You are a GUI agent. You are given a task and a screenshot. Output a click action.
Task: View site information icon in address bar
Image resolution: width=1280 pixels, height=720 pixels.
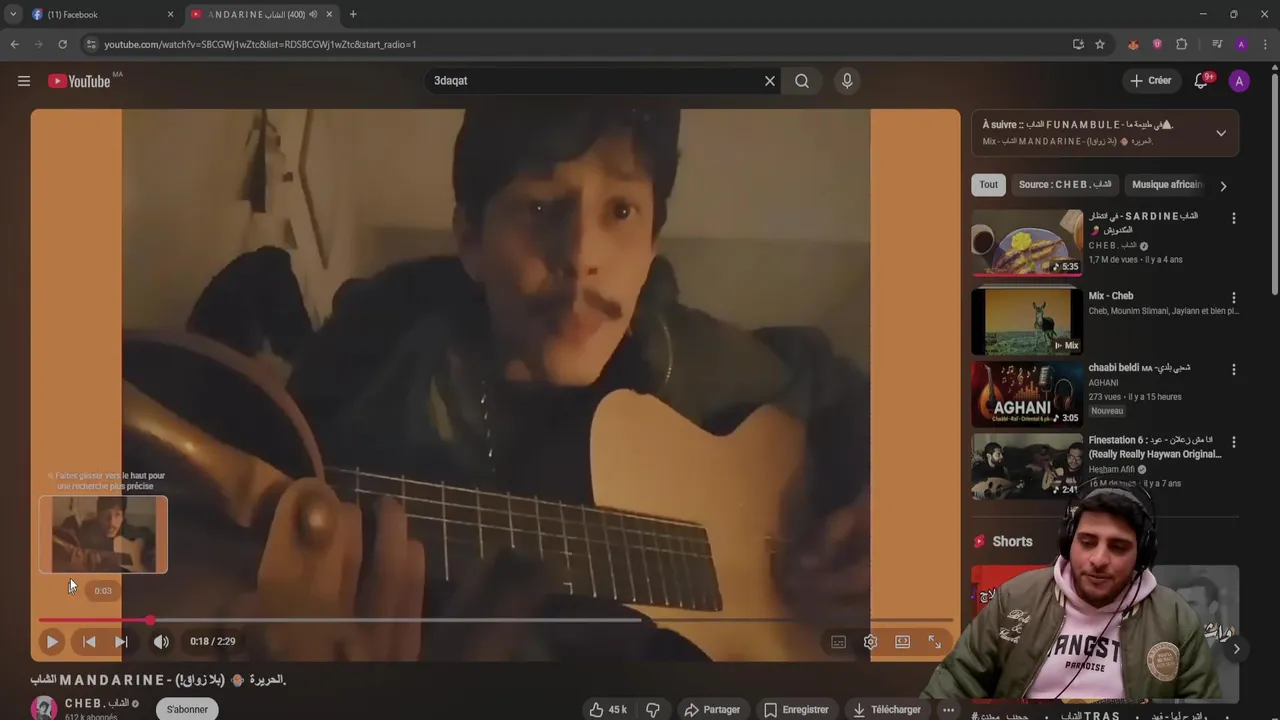point(91,44)
